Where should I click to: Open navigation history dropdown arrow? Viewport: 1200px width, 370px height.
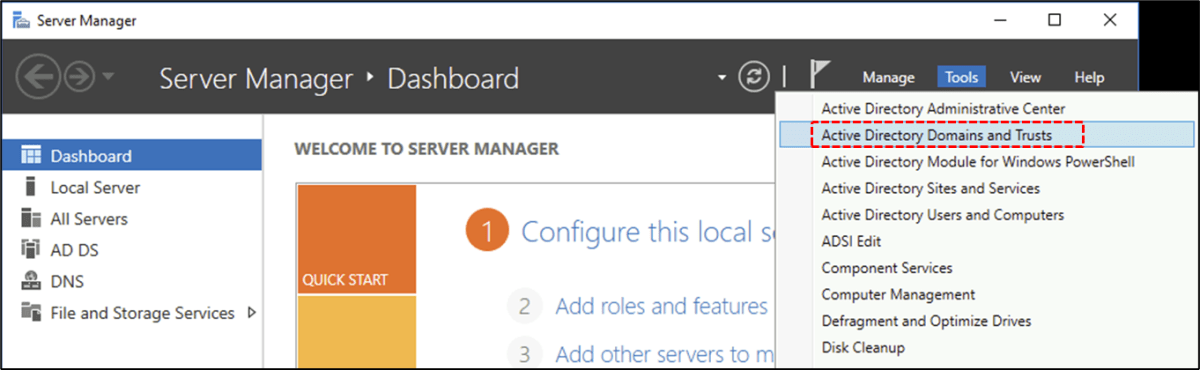108,77
